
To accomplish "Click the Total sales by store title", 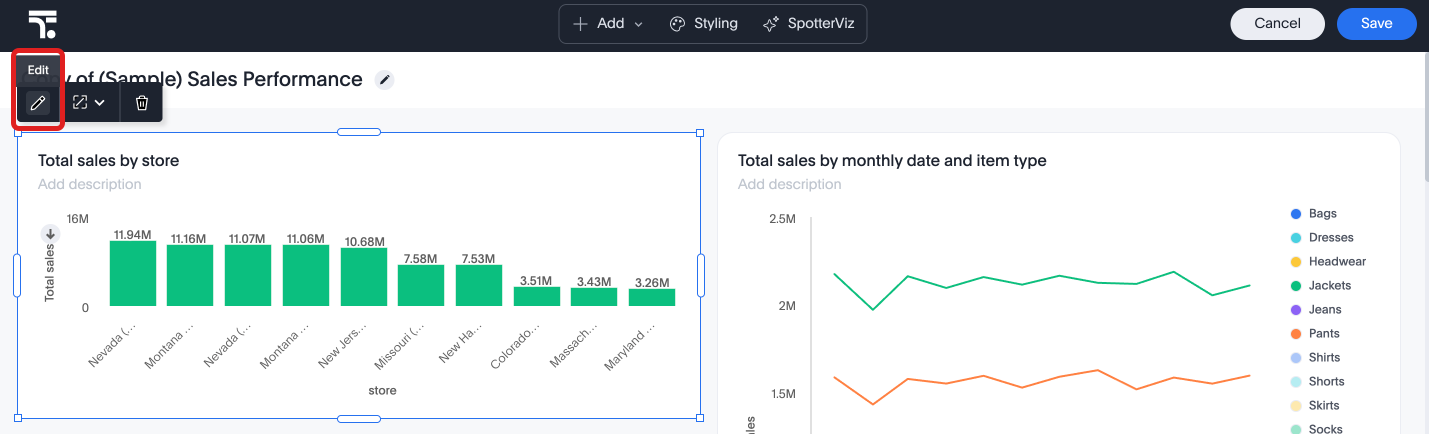I will pos(108,160).
